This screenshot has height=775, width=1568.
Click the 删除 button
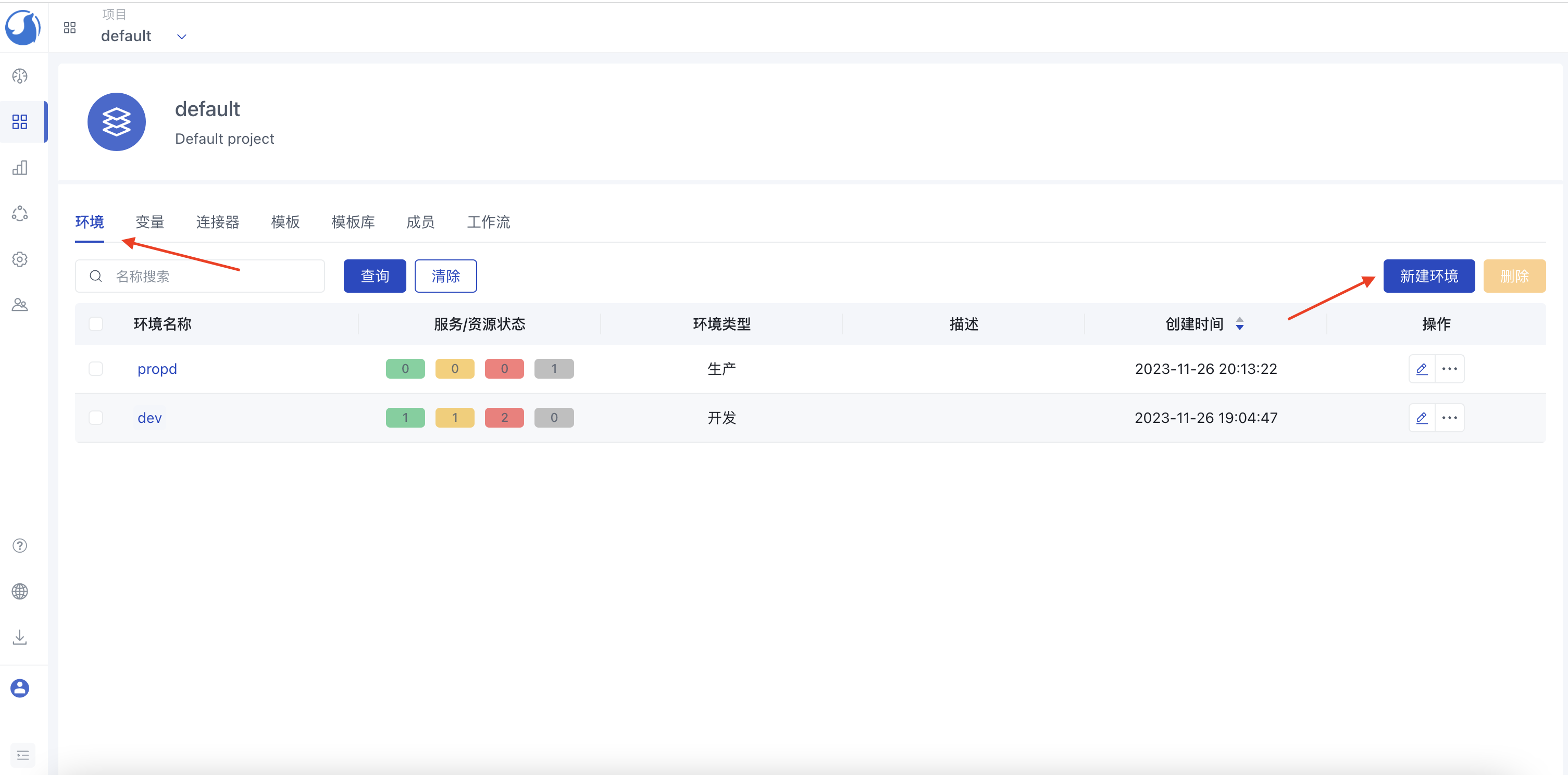click(1514, 276)
